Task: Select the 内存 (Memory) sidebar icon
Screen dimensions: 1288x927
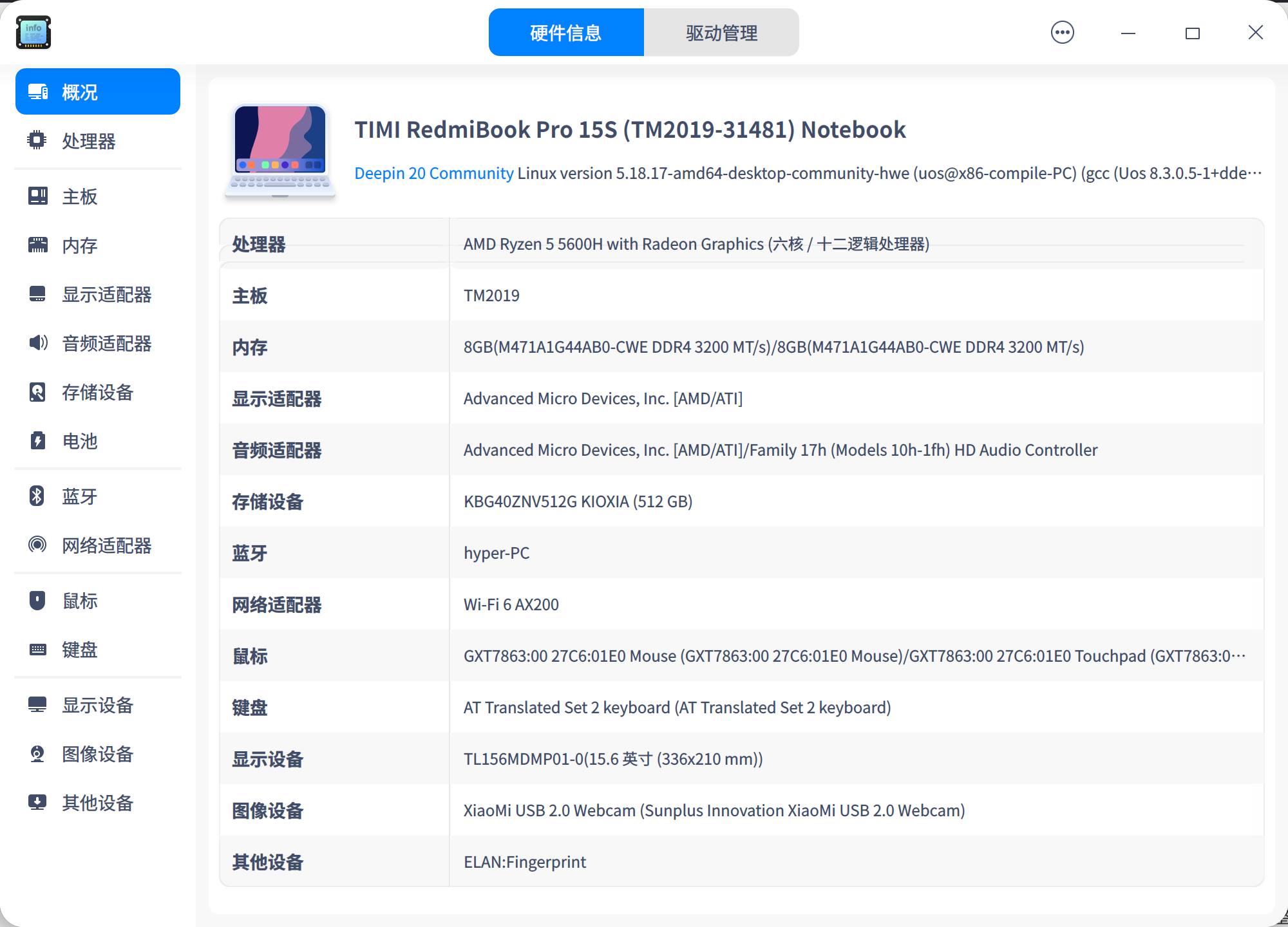Action: tap(37, 245)
